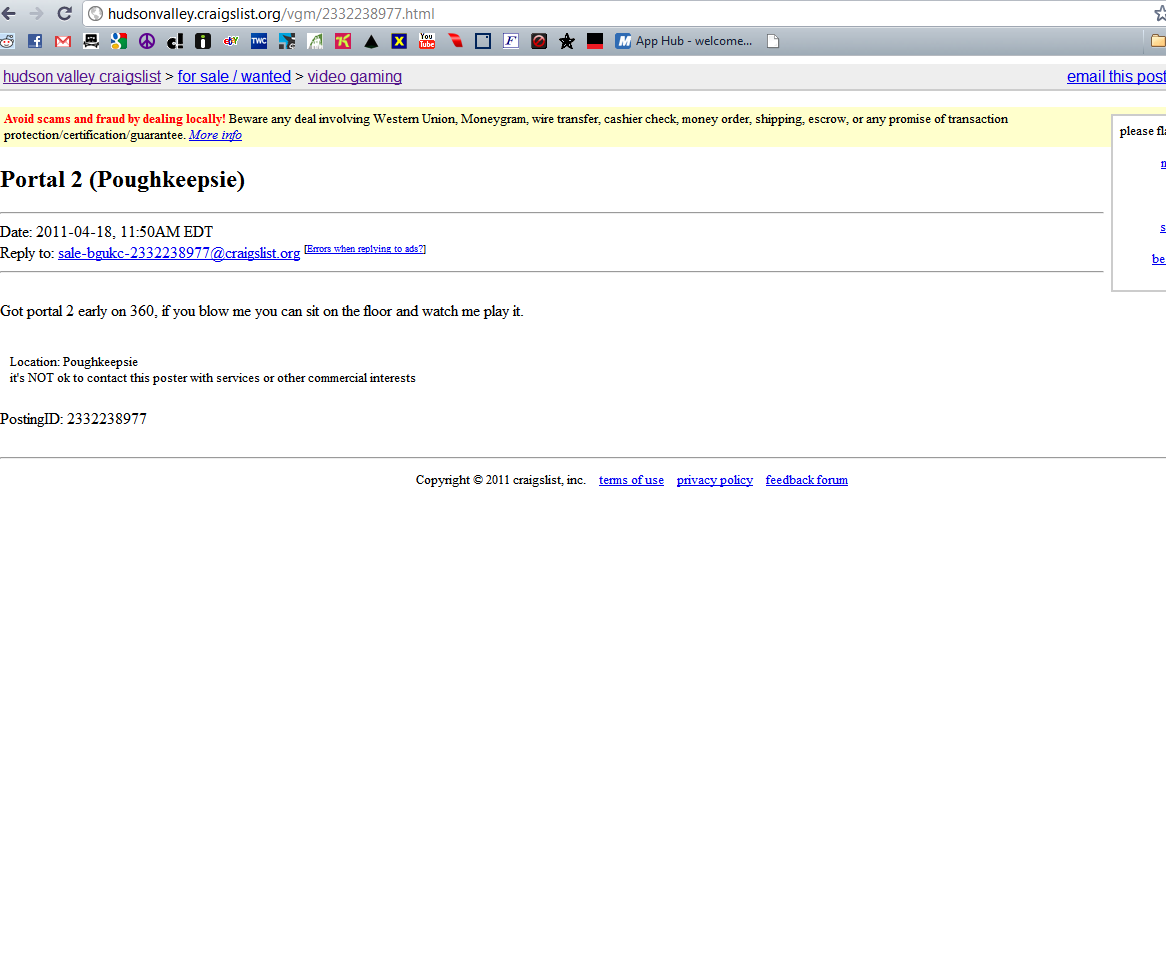The height and width of the screenshot is (954, 1166).
Task: Open the YouTube bookmark icon
Action: click(x=427, y=41)
